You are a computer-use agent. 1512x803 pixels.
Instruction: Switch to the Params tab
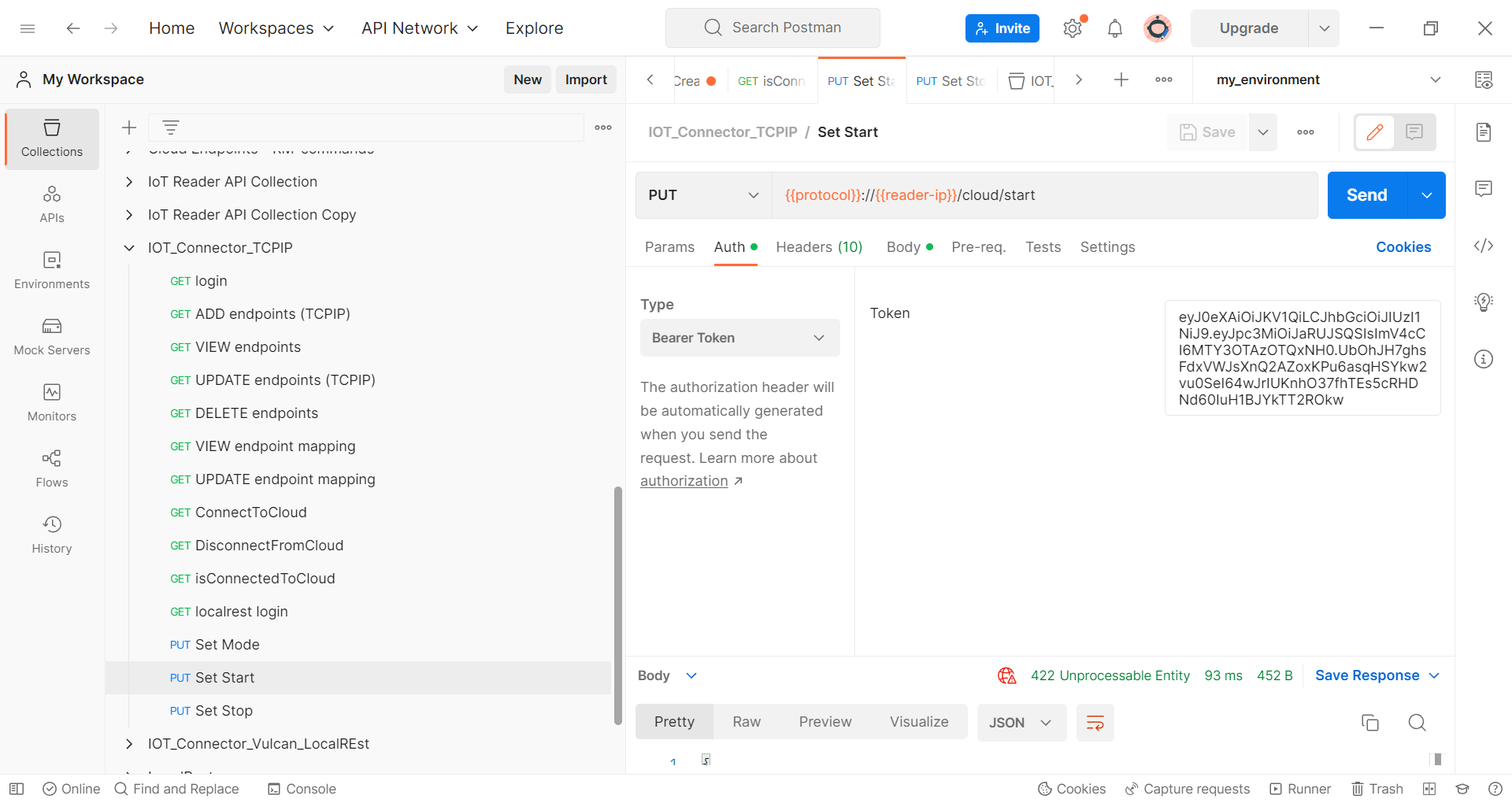coord(669,247)
